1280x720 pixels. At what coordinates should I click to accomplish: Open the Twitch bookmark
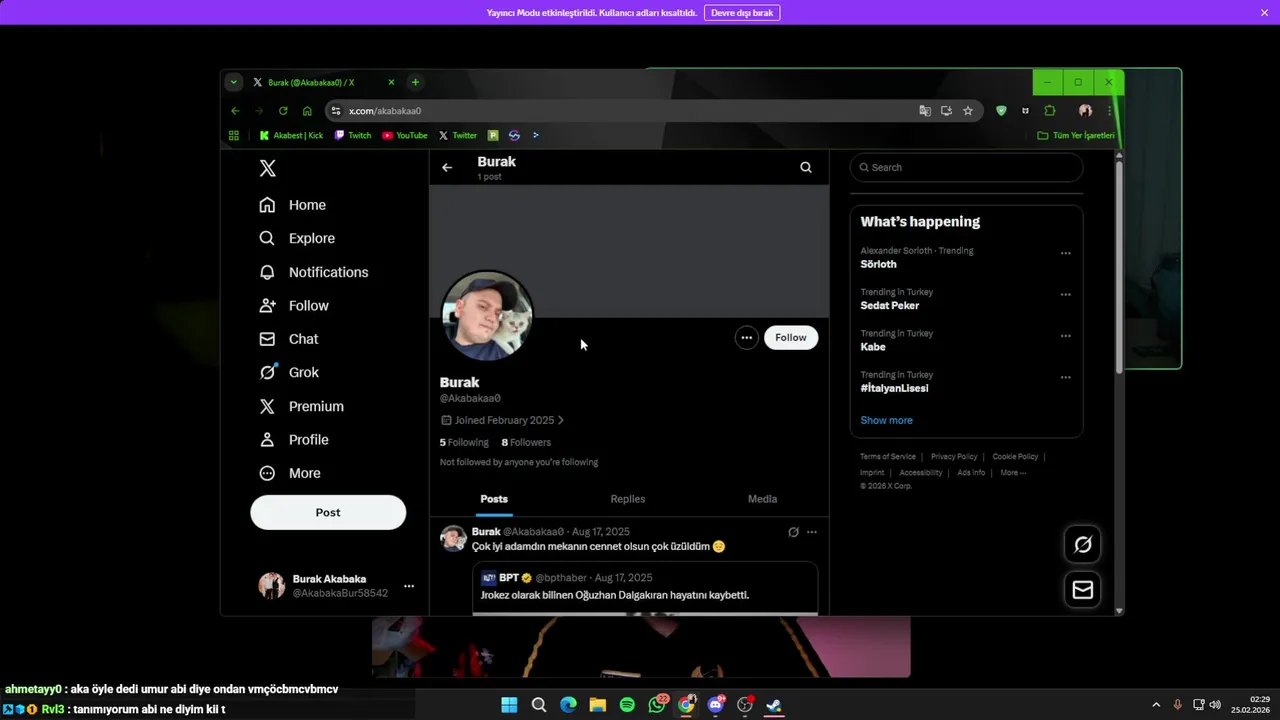click(x=353, y=135)
